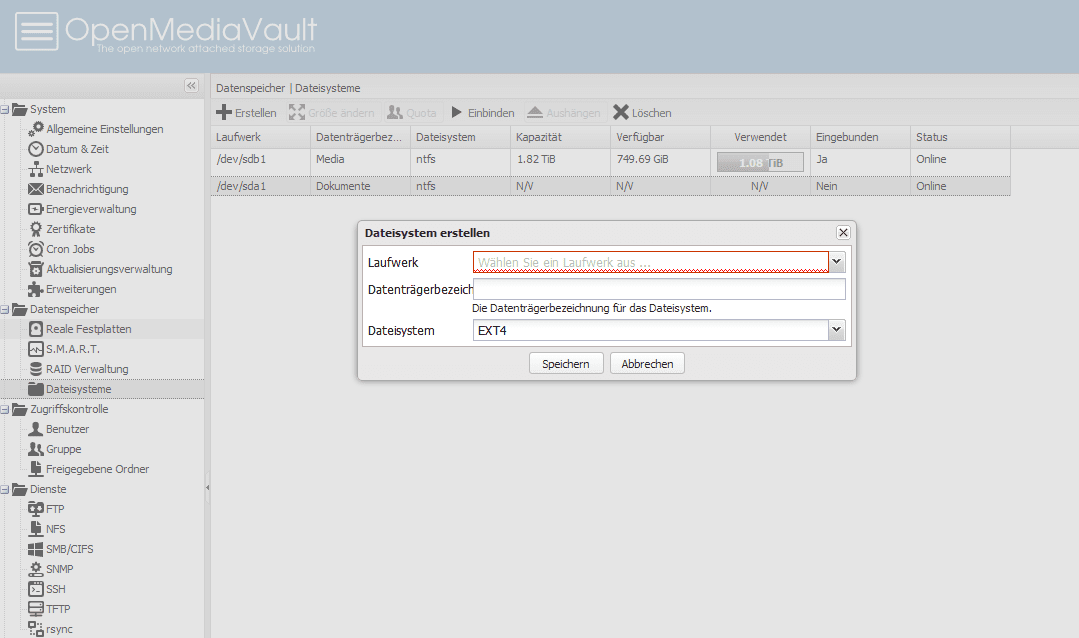Open rsync service icon

click(x=36, y=628)
